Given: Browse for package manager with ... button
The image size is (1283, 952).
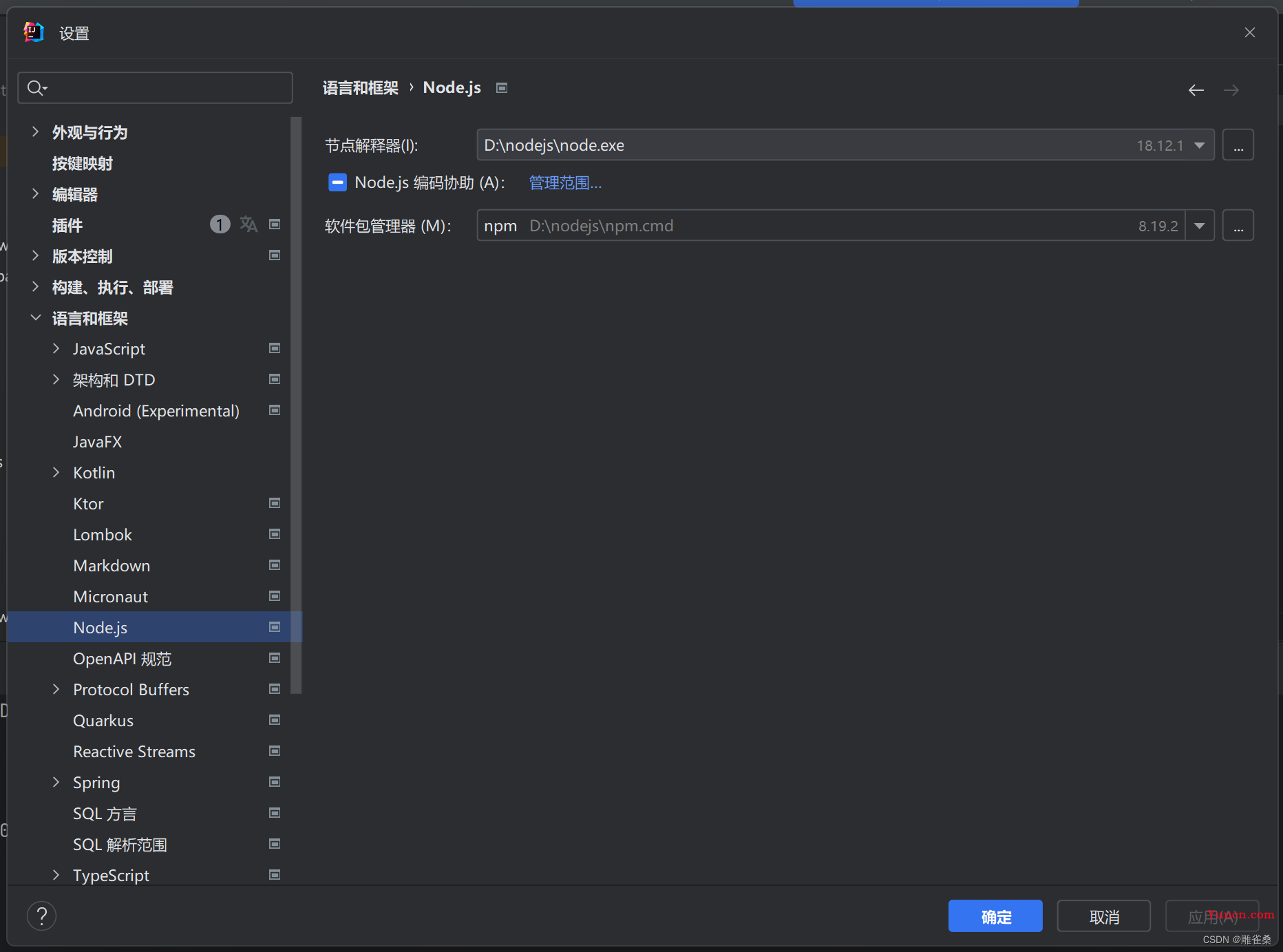Looking at the screenshot, I should [x=1238, y=226].
